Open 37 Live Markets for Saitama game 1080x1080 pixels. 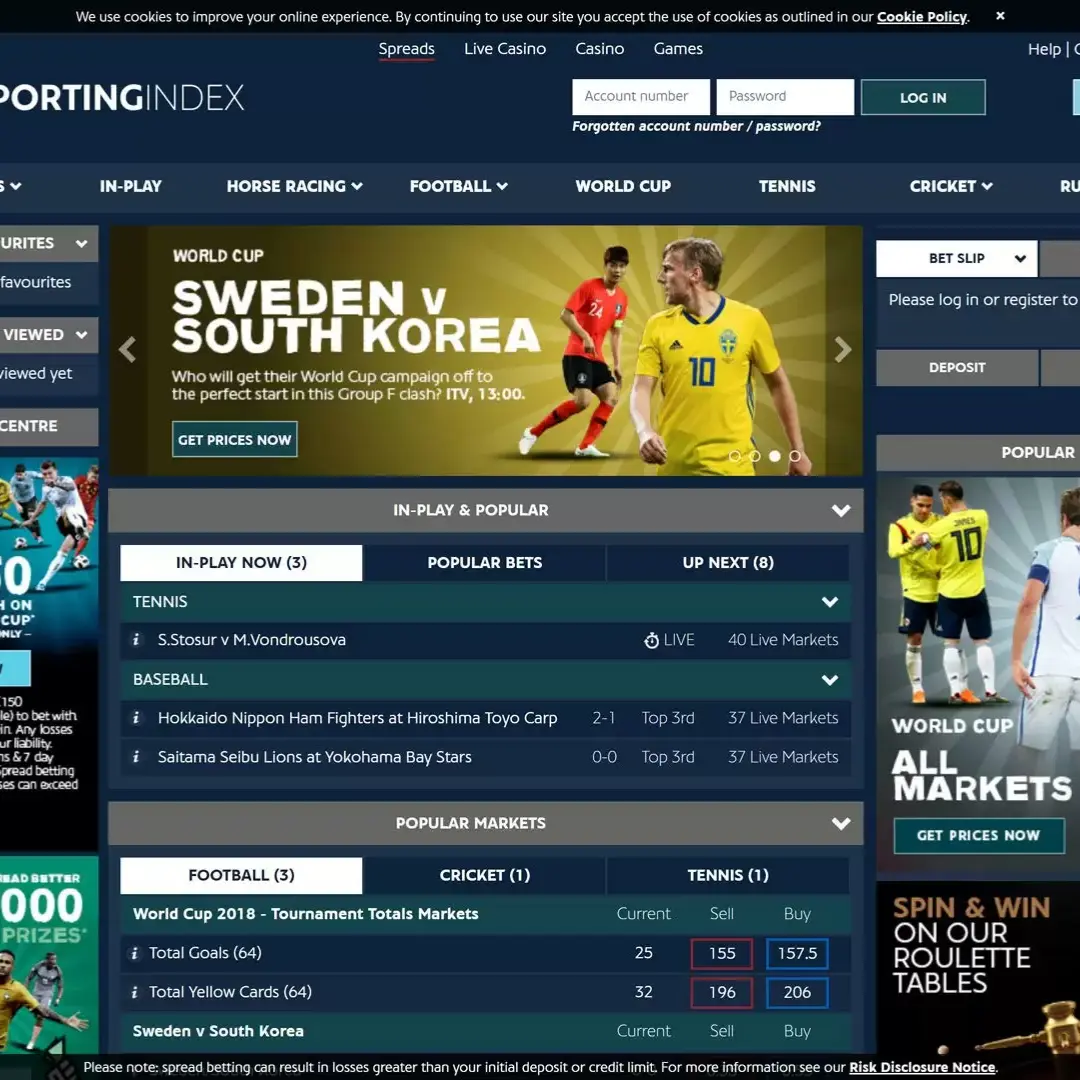click(783, 757)
